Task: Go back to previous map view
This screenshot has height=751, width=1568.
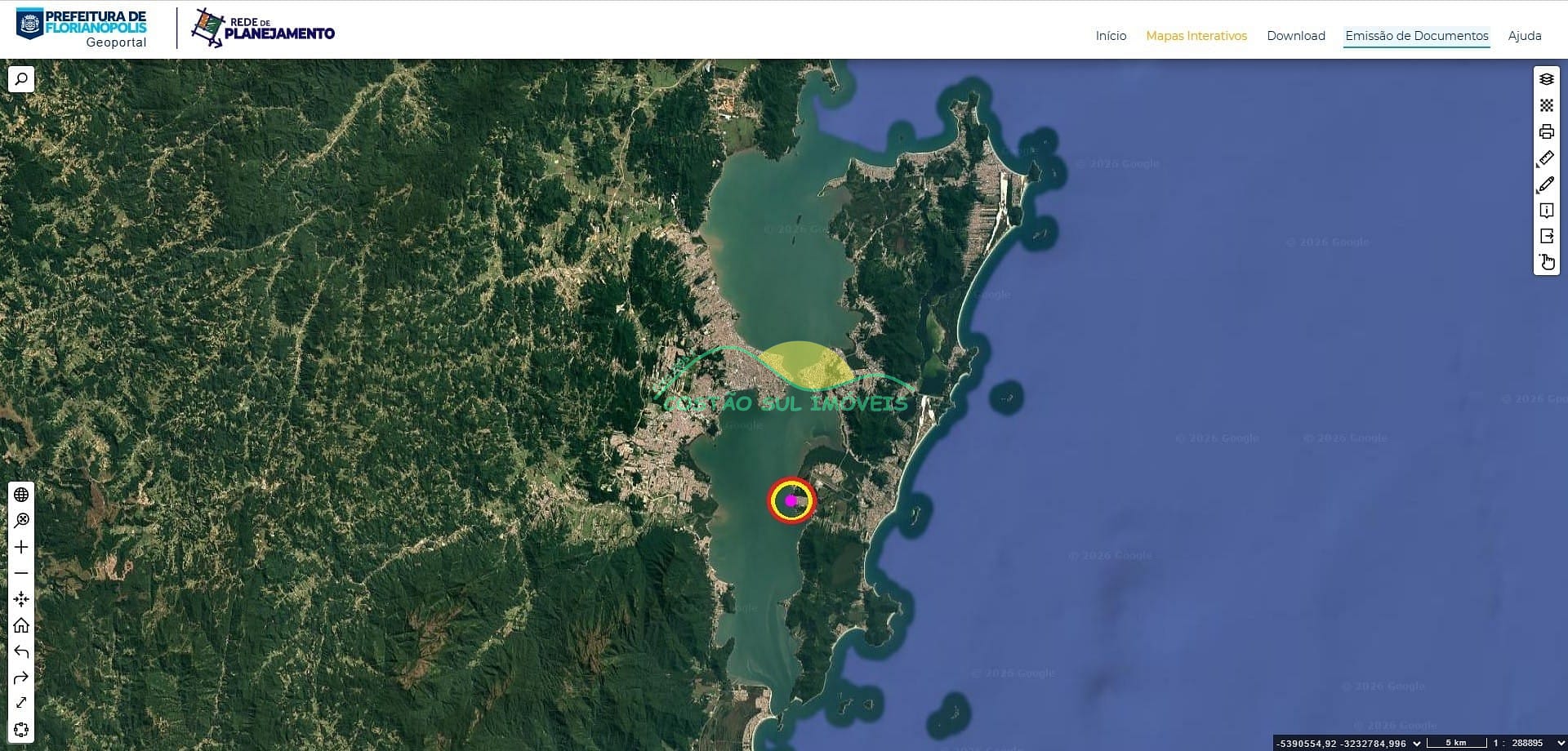Action: pos(21,651)
